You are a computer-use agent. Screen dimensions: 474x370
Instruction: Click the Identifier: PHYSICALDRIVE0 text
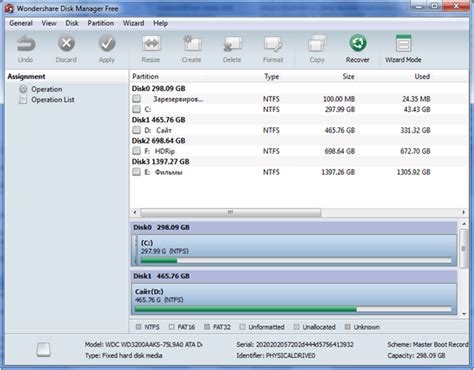point(276,356)
